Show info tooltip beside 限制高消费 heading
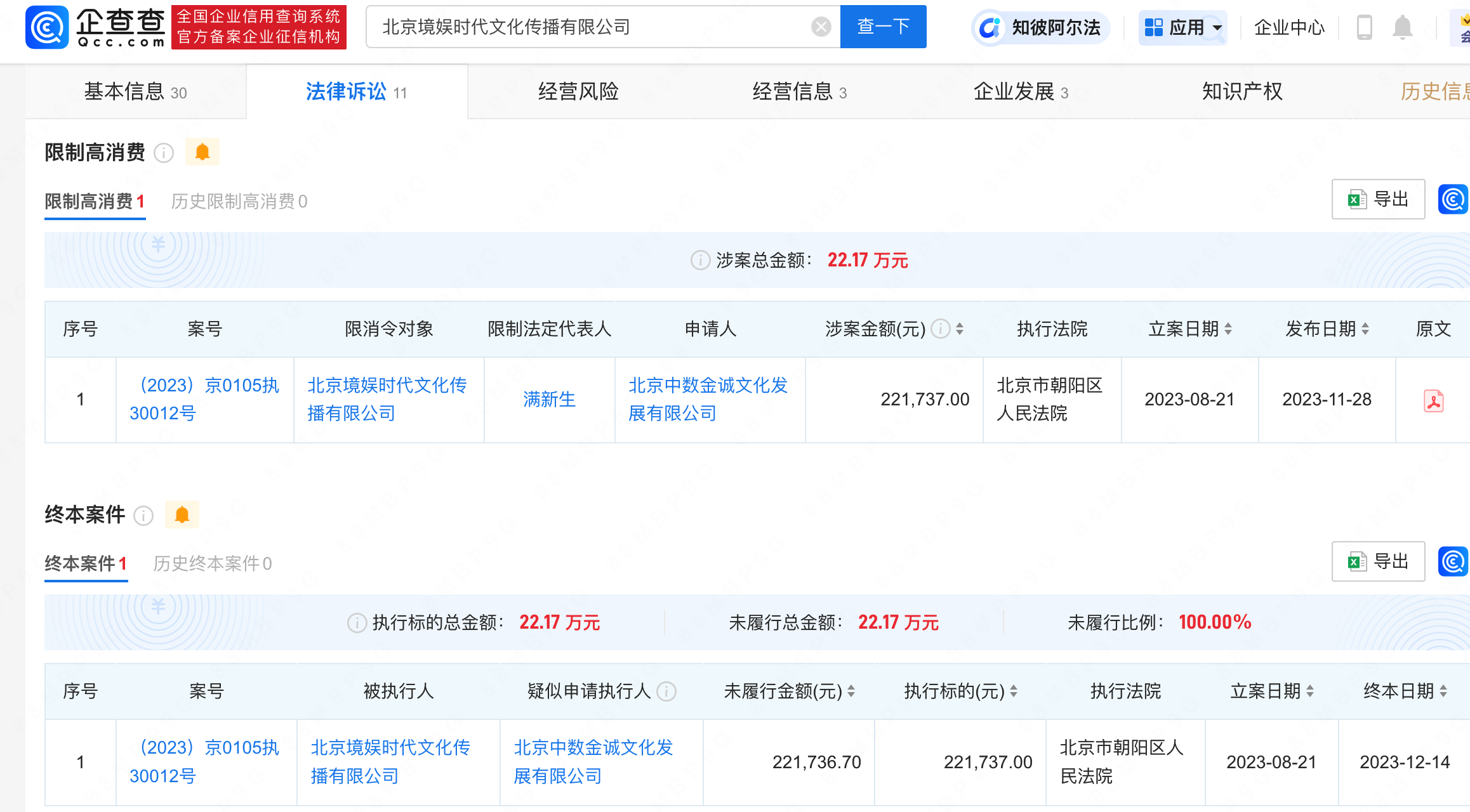The width and height of the screenshot is (1470, 812). coord(164,153)
